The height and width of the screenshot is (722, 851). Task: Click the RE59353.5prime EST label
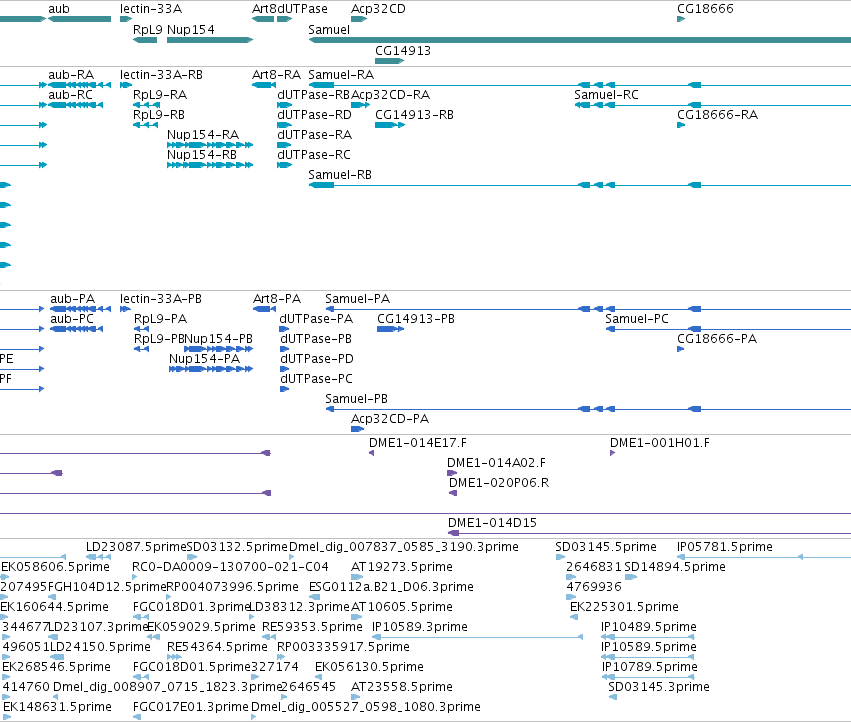(x=312, y=627)
